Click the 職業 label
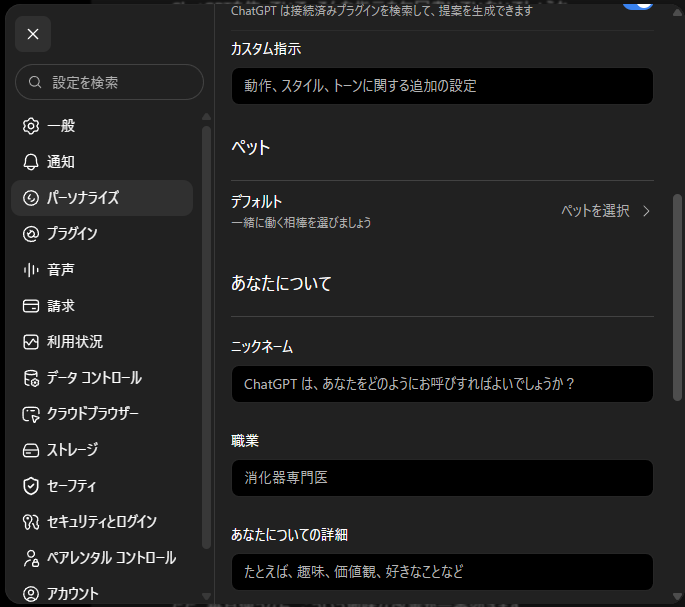 coord(245,441)
